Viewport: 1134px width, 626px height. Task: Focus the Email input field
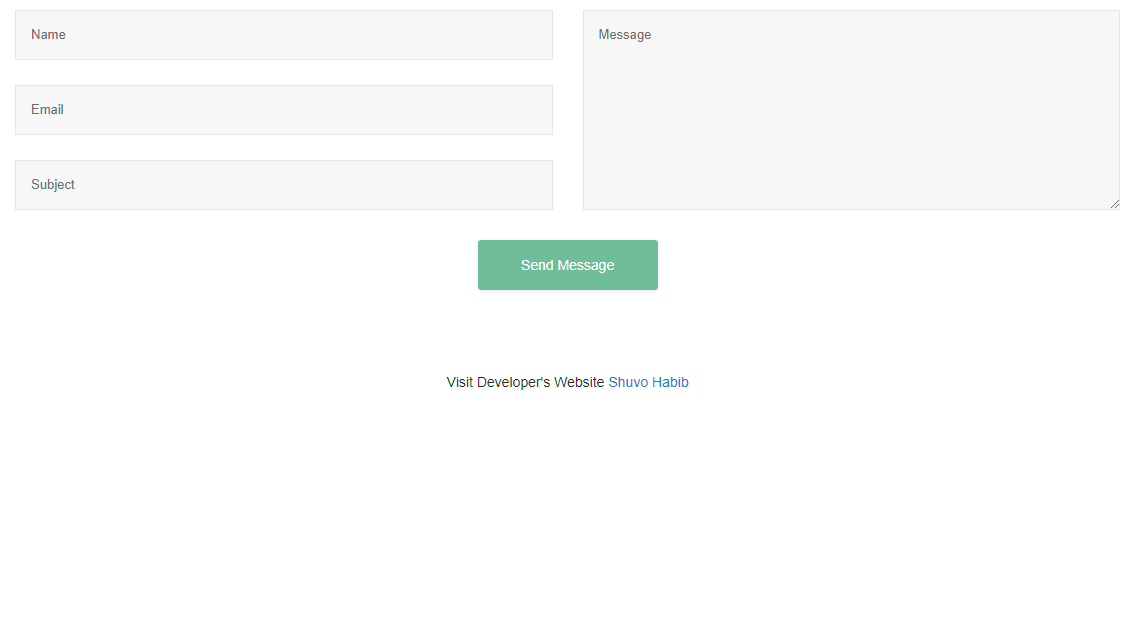(283, 110)
